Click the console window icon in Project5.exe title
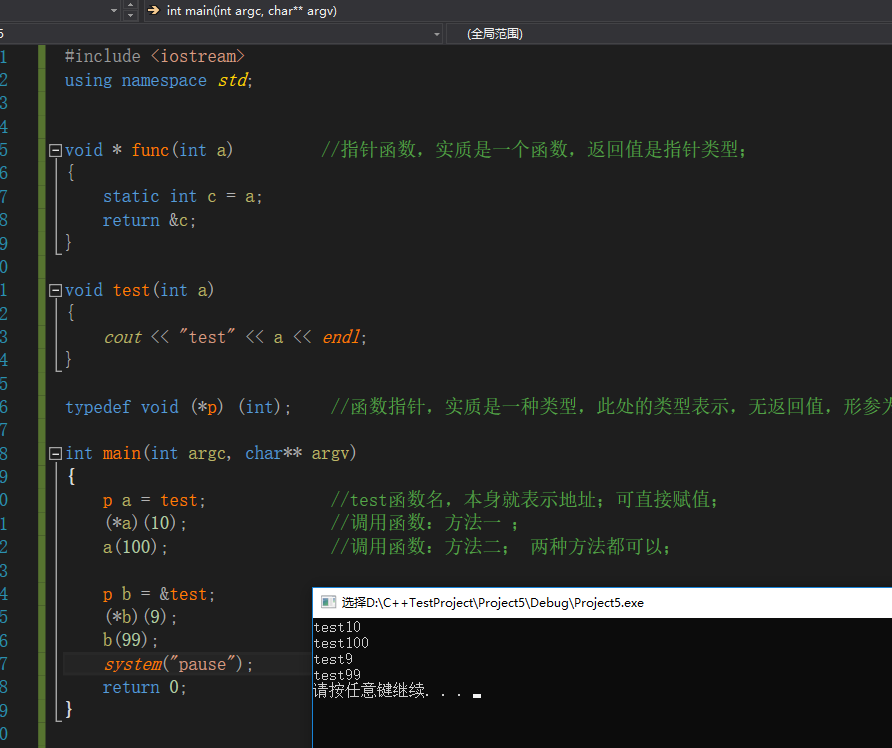 [x=328, y=602]
